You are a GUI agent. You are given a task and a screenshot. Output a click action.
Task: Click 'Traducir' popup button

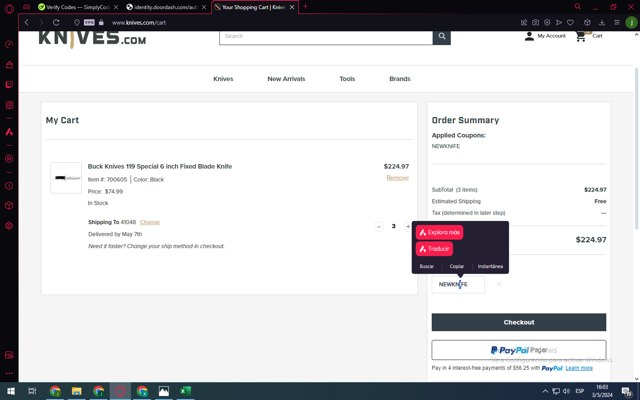tap(434, 249)
